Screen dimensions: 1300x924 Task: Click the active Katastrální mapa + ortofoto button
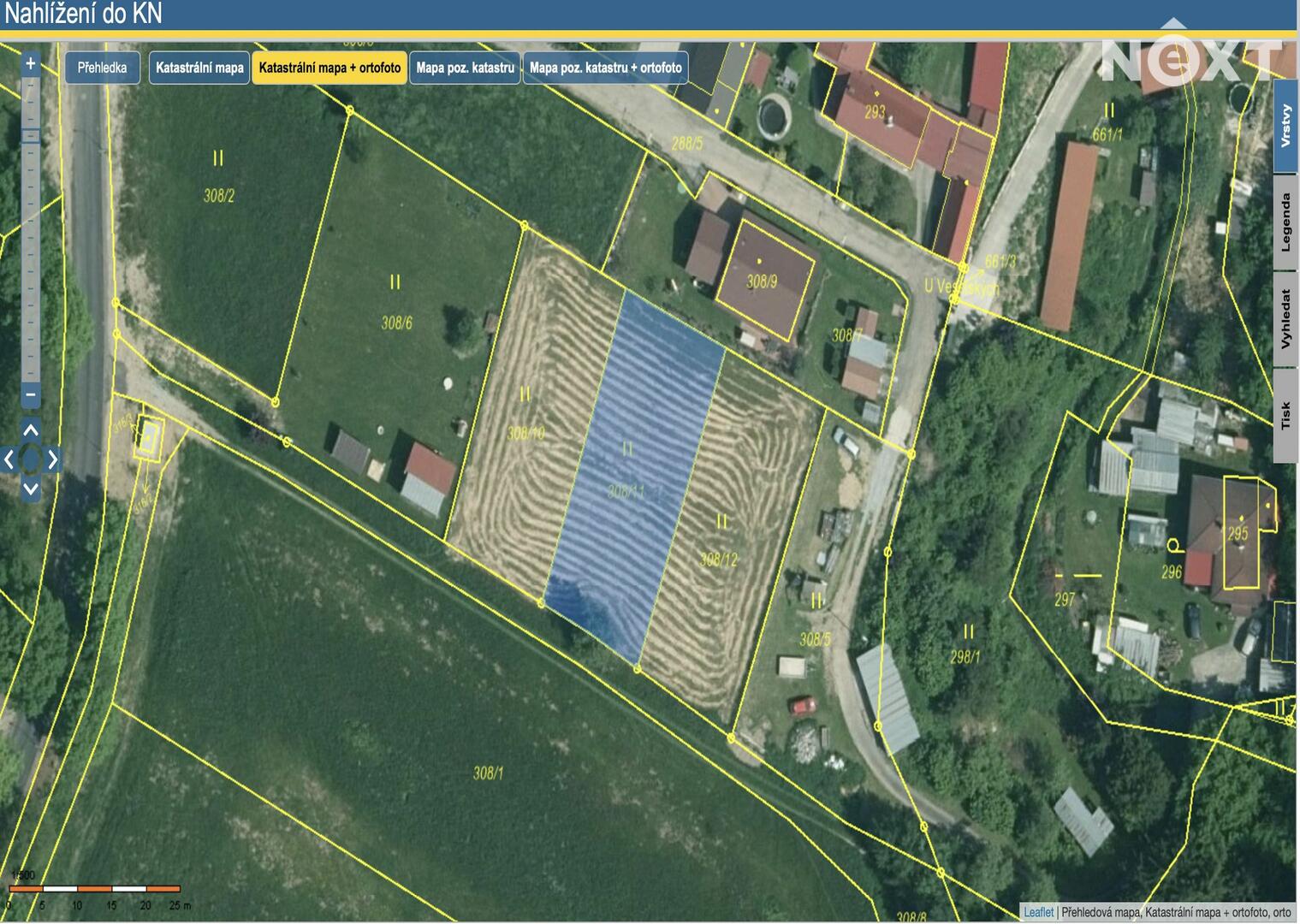[x=329, y=68]
